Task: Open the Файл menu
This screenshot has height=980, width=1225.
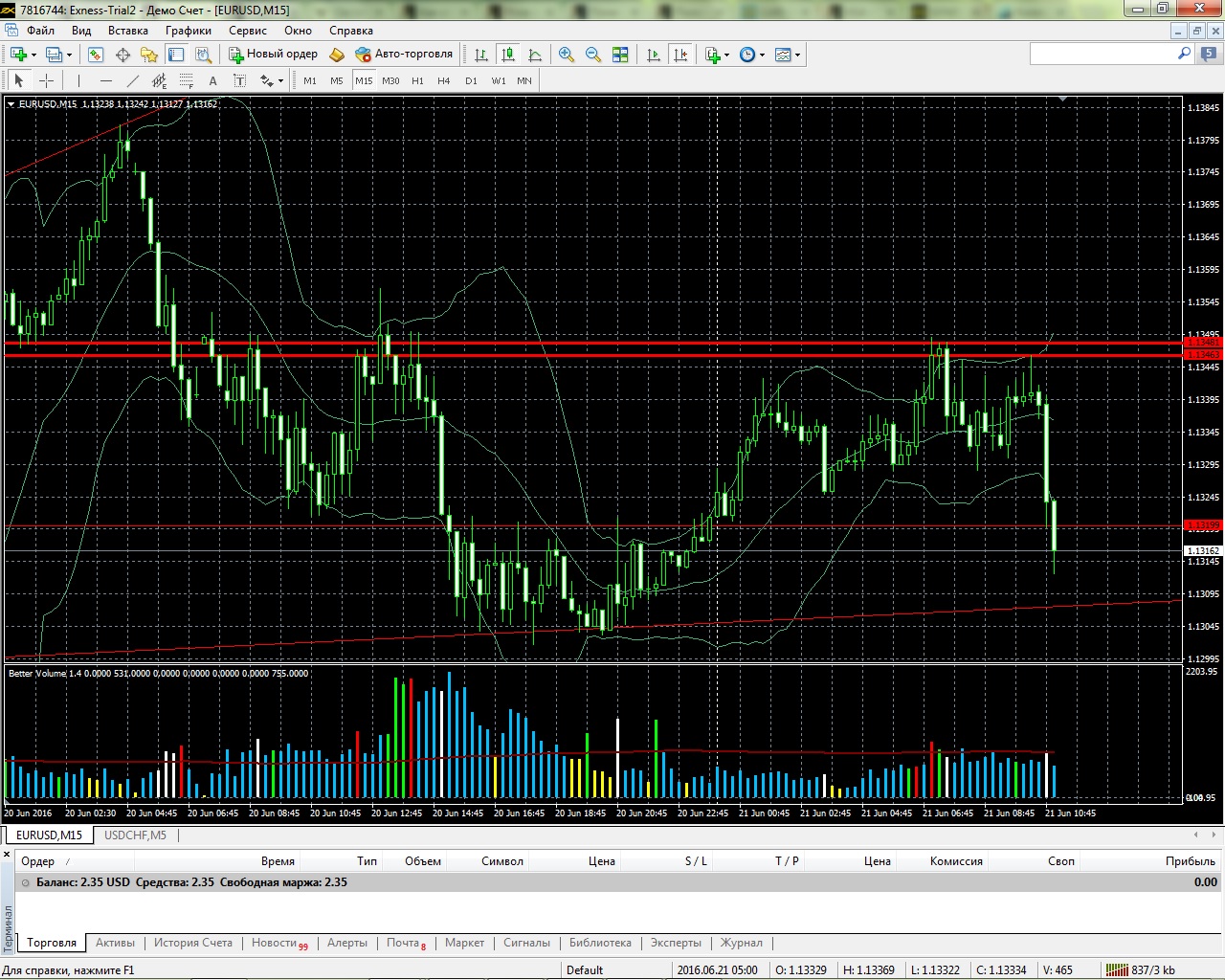Action: (41, 30)
